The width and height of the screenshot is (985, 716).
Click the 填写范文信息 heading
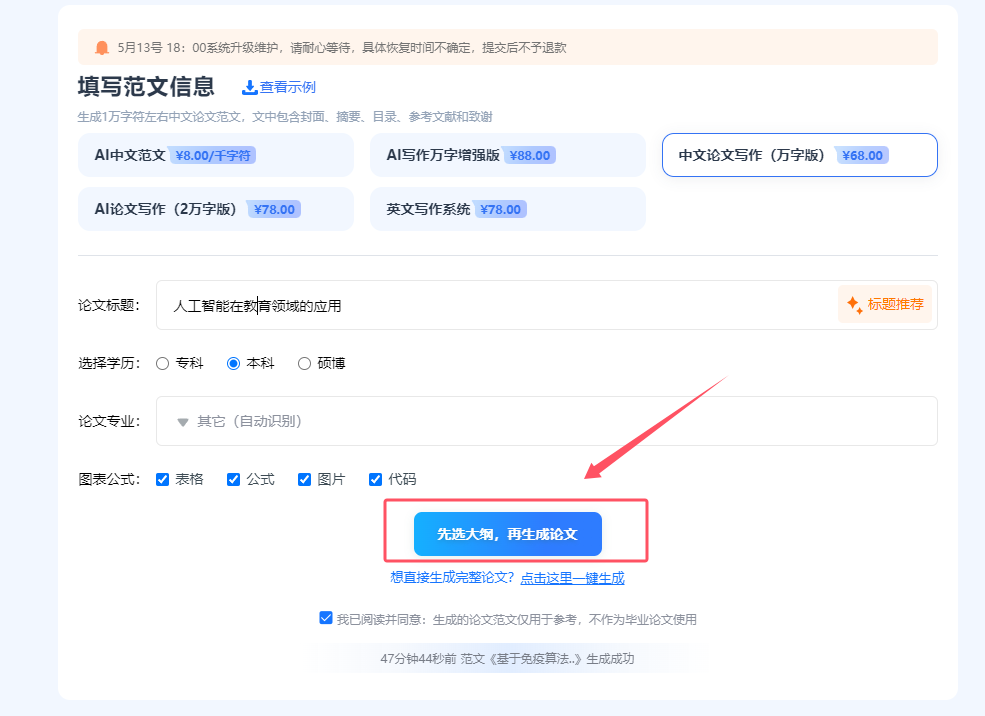point(146,87)
